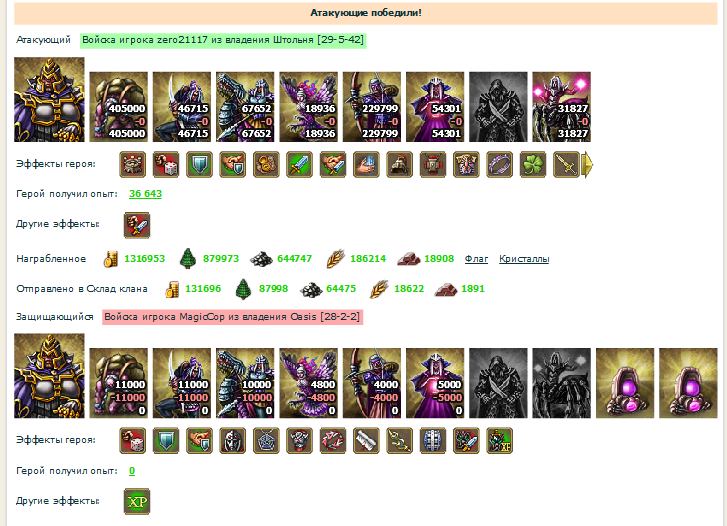The width and height of the screenshot is (727, 526).
Task: Click the attacker unit with 405000 troops
Action: [x=119, y=107]
